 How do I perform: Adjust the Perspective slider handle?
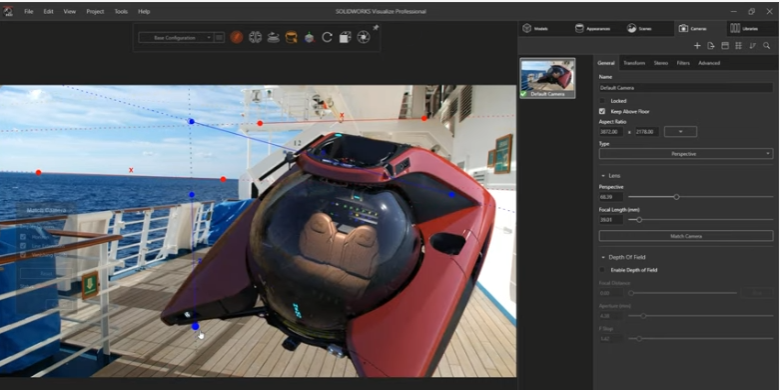(x=676, y=197)
